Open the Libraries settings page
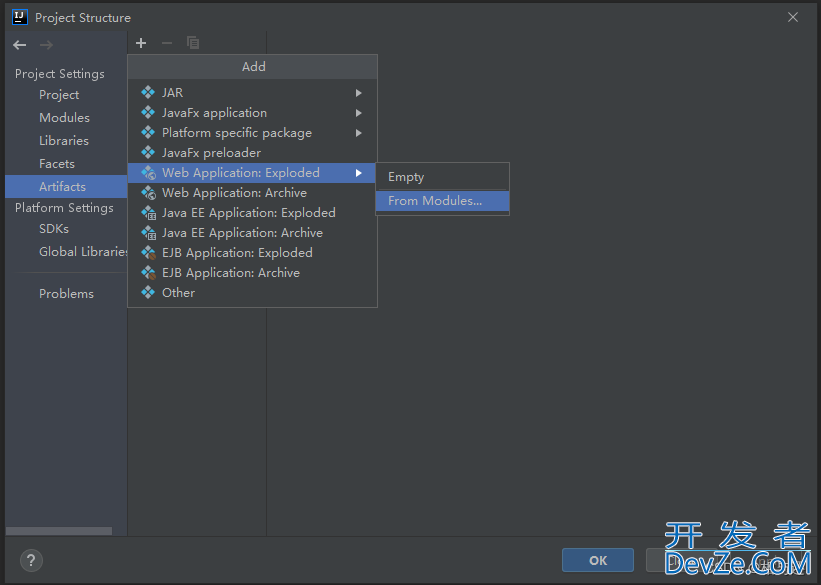 tap(64, 141)
